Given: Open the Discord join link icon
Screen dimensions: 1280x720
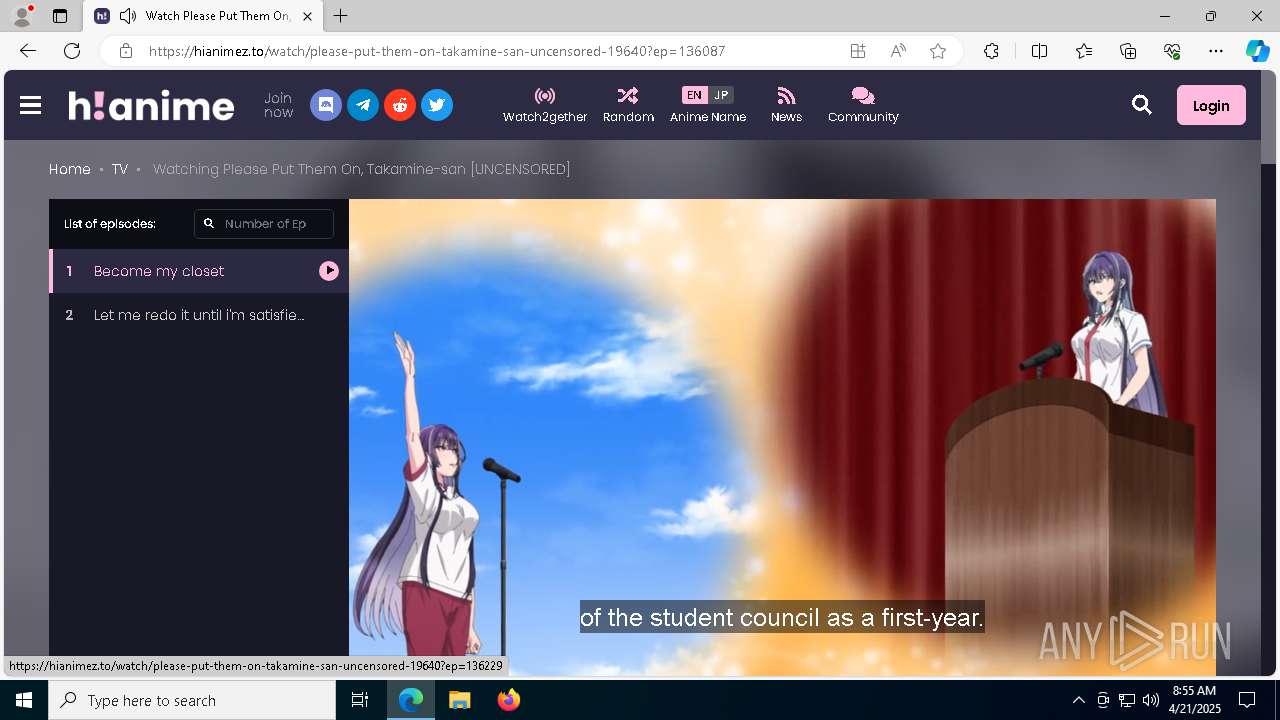Looking at the screenshot, I should (x=326, y=105).
